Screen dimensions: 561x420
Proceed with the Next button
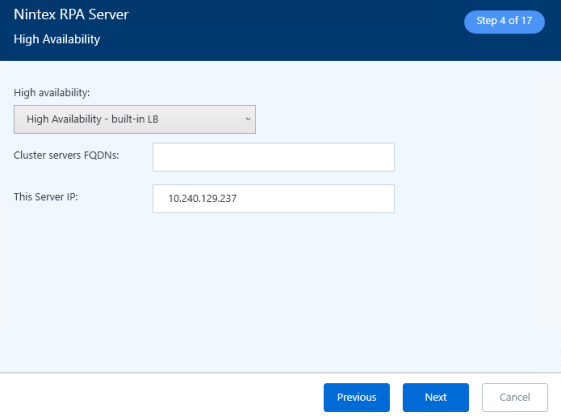point(436,397)
